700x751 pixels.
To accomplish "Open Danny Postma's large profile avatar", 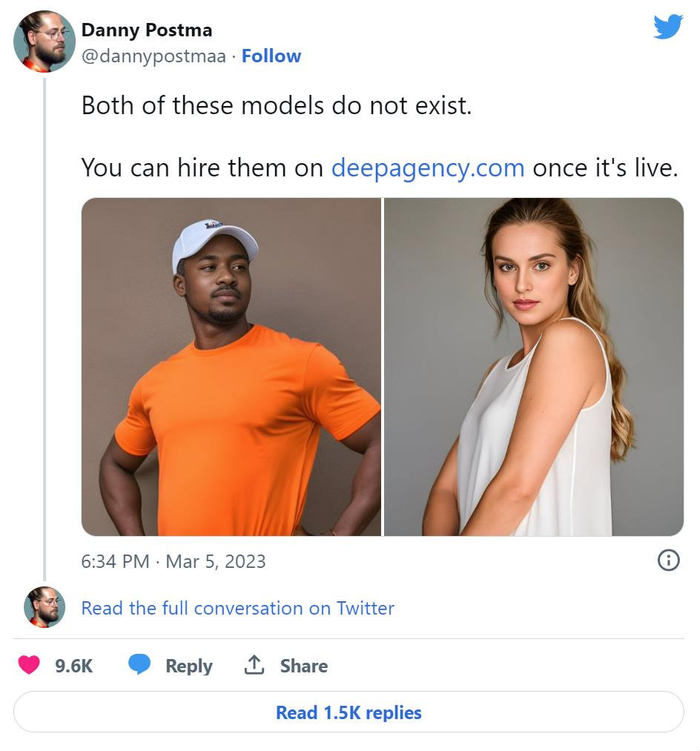I will (44, 42).
